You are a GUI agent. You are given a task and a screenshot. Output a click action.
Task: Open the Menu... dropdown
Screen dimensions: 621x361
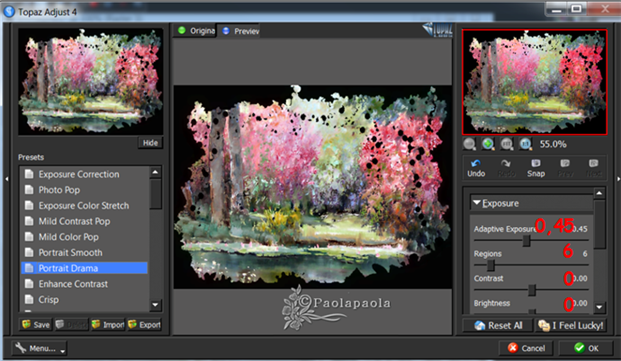tap(39, 348)
